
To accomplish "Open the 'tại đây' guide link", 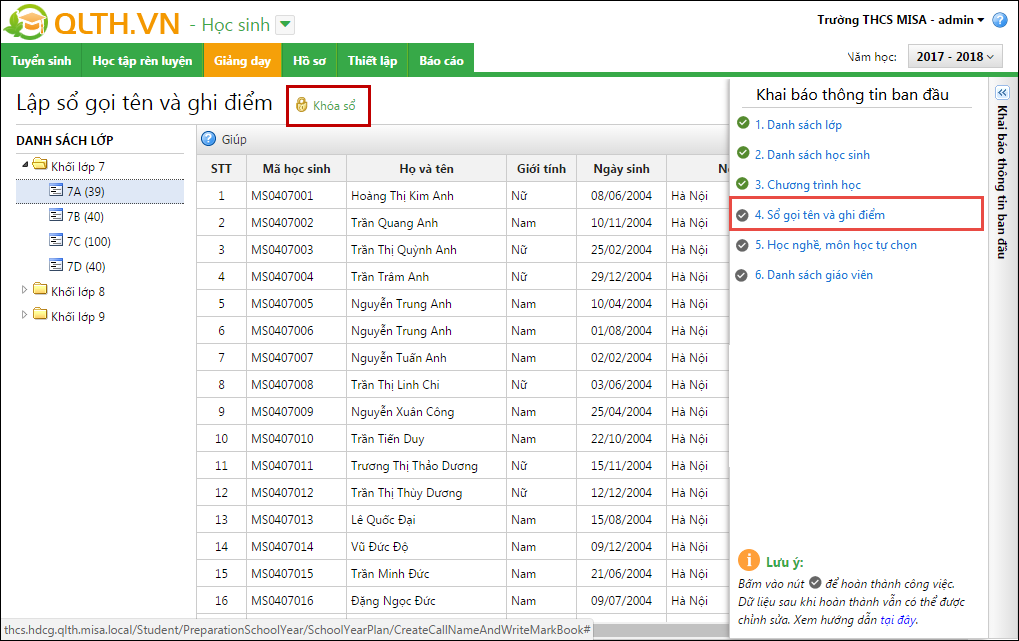I will pyautogui.click(x=898, y=620).
